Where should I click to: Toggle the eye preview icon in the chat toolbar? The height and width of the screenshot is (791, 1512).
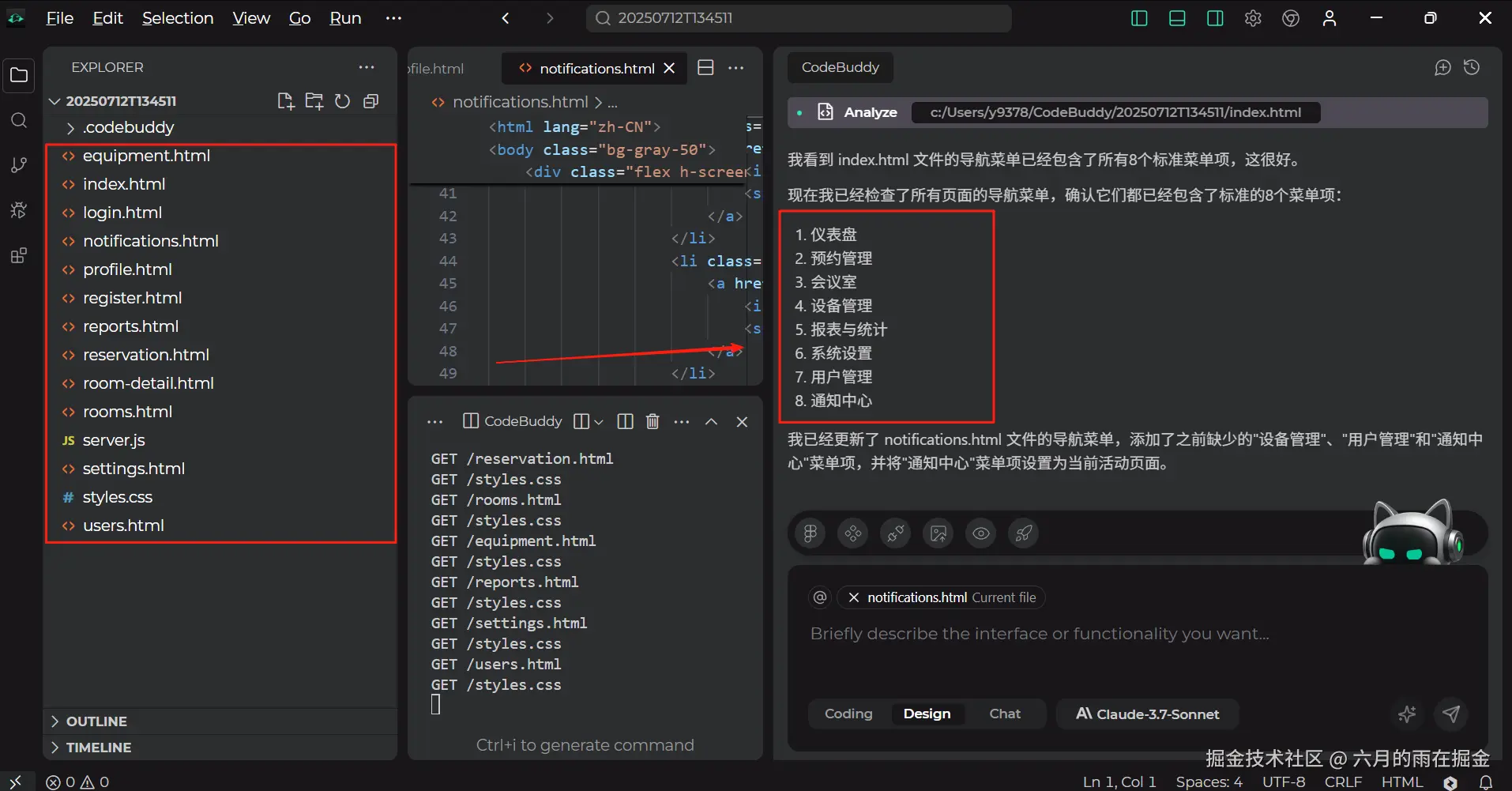[x=981, y=533]
